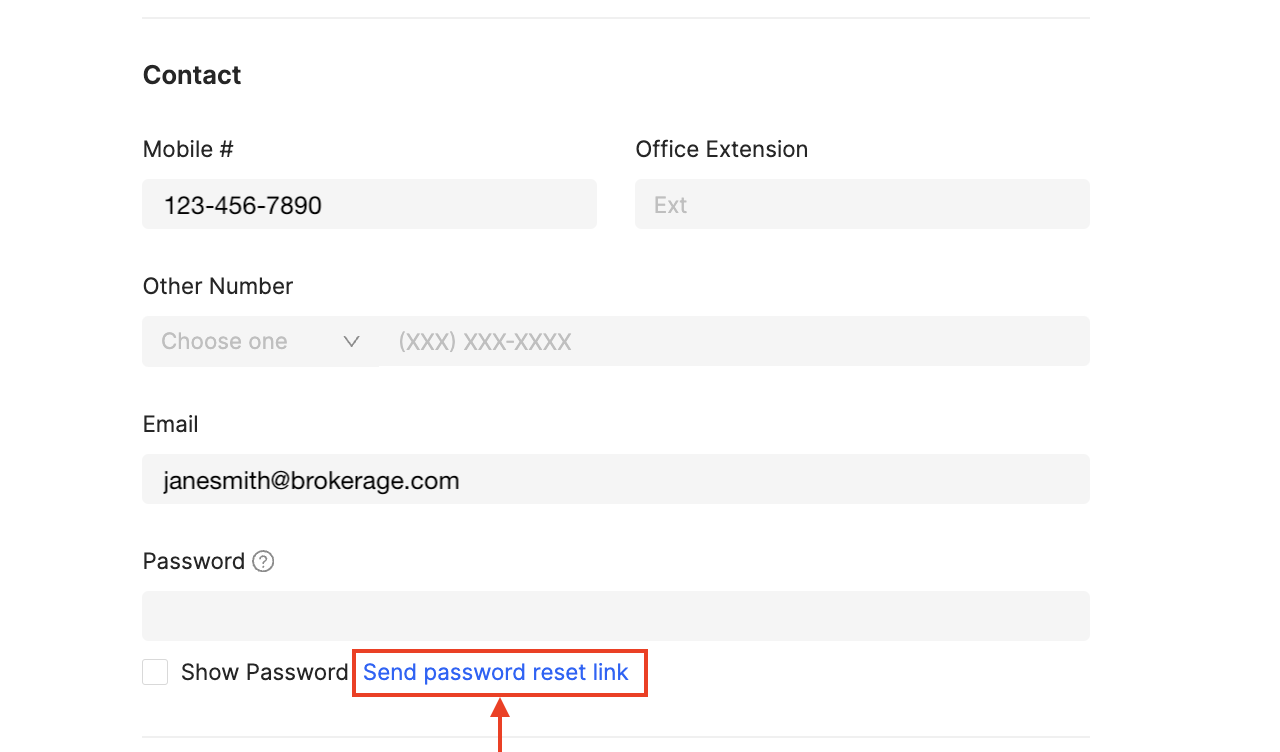Click Send password reset link

point(496,672)
